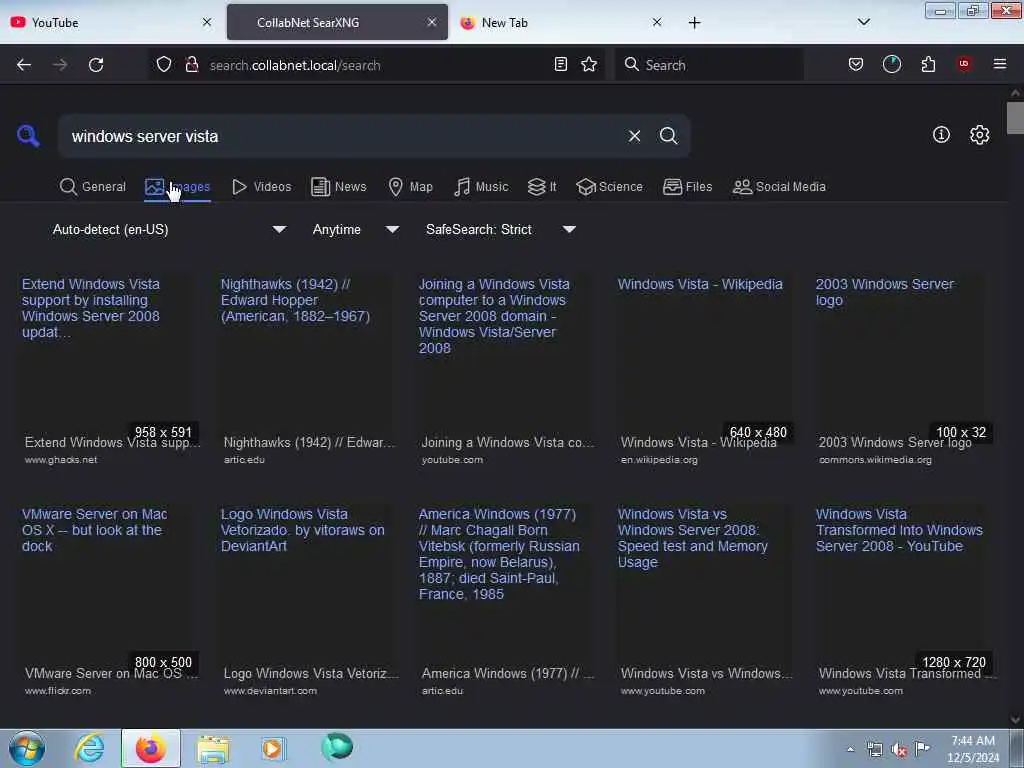Click the page vertical scrollbar thumb
The width and height of the screenshot is (1024, 768).
[x=1015, y=118]
